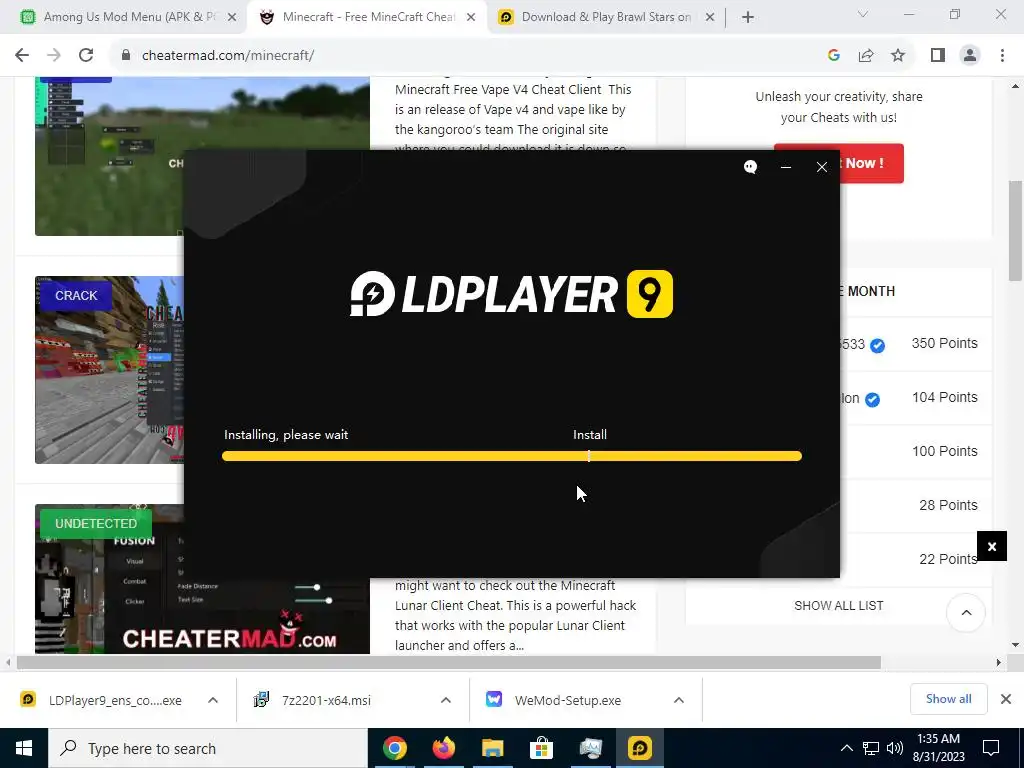Open network settings from the tray
Viewport: 1024px width, 768px height.
coord(871,748)
